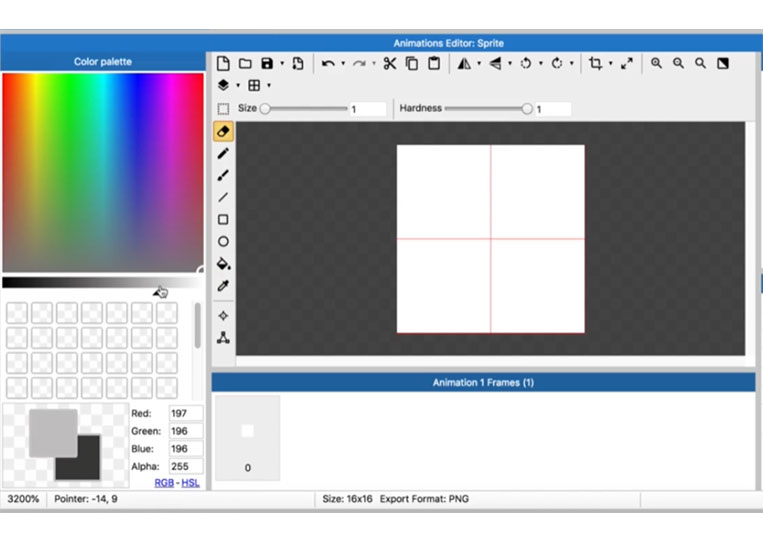Pick a color in the spectrum area

[103, 173]
